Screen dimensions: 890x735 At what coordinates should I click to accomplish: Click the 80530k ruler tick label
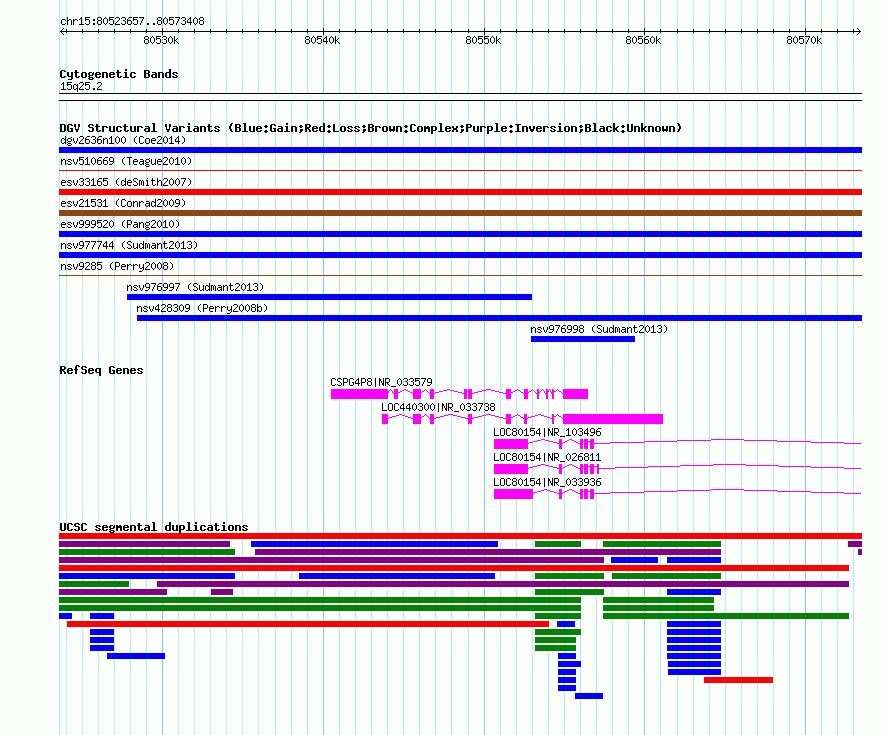pyautogui.click(x=161, y=40)
